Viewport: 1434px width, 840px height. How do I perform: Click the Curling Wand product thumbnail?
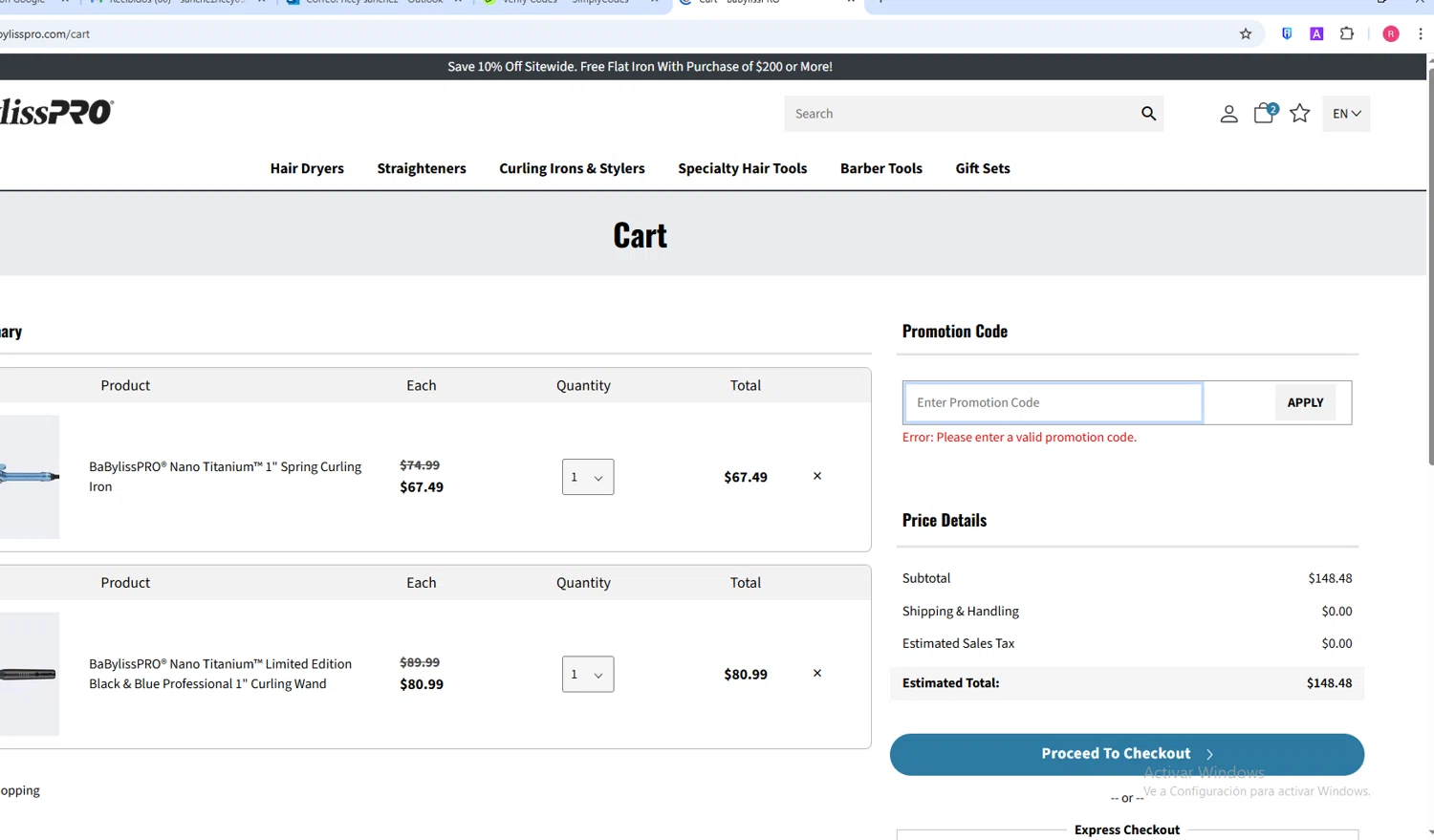(x=30, y=674)
